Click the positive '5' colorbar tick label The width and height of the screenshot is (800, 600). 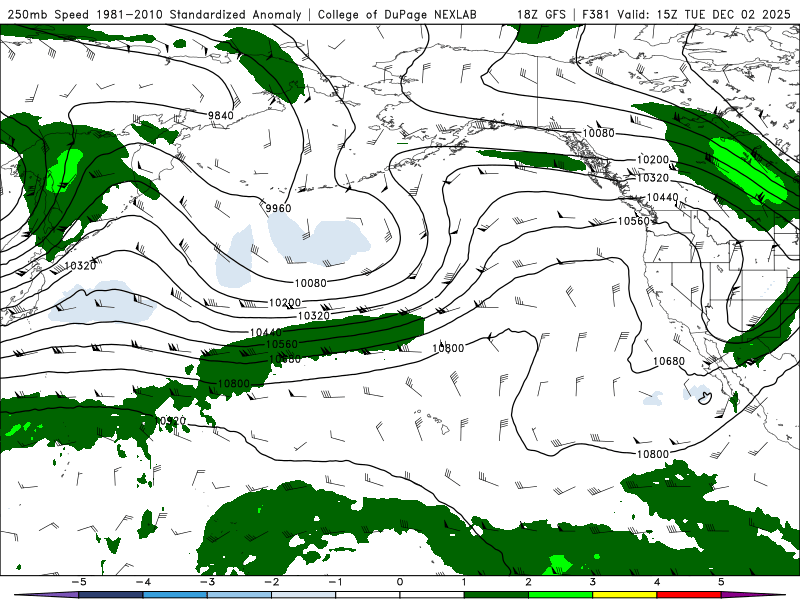tap(721, 582)
